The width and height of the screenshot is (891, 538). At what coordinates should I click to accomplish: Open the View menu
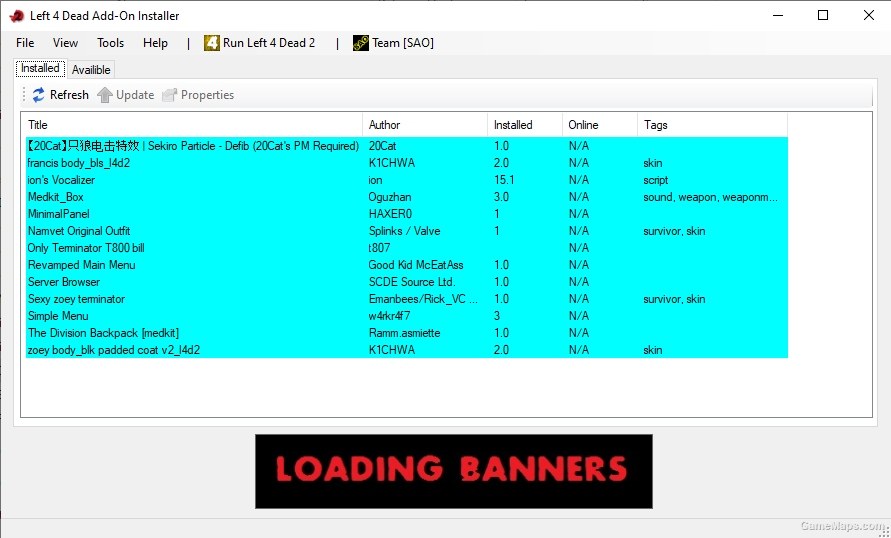point(65,43)
